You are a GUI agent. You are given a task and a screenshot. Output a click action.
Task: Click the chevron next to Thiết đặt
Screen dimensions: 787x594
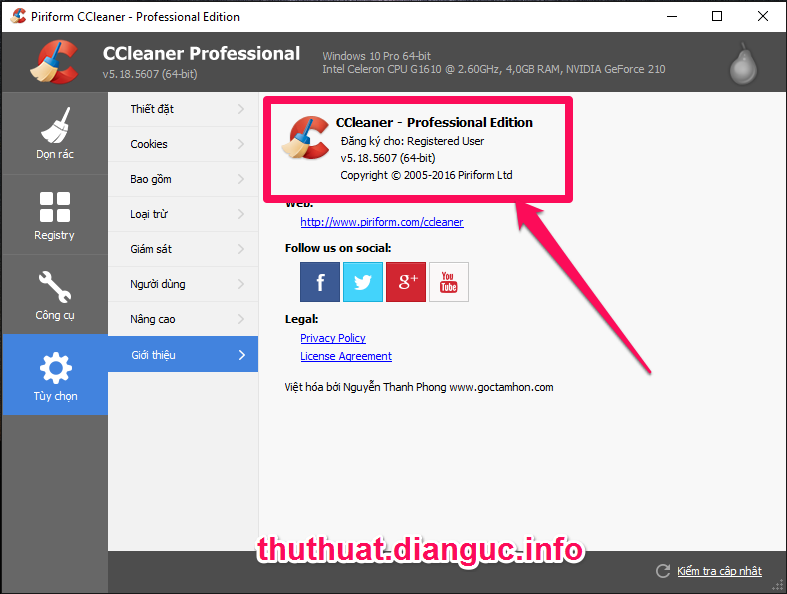tap(241, 109)
